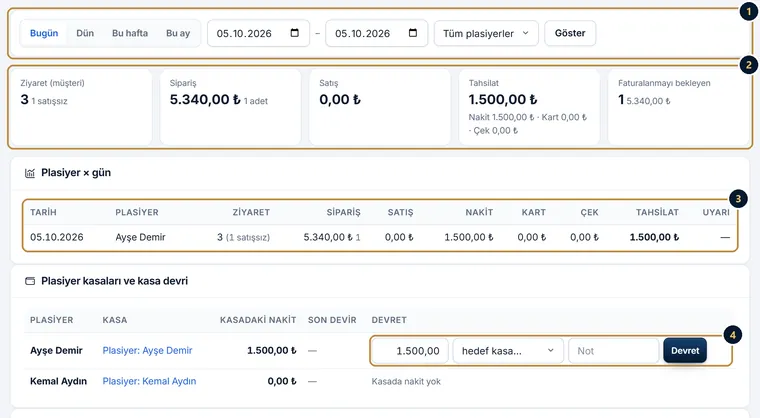Open the Tüm plasiyerler dropdown
This screenshot has width=760, height=418.
click(486, 33)
